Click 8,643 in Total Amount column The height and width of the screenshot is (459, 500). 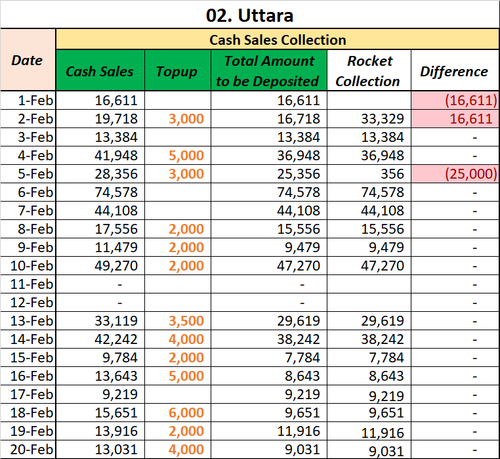click(x=269, y=376)
